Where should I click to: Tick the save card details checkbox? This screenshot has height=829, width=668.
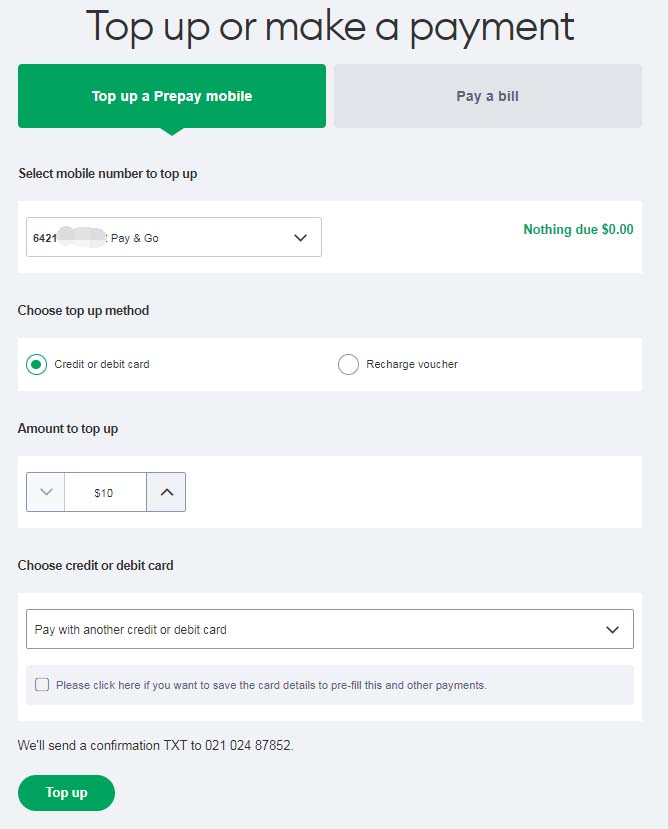coord(42,685)
